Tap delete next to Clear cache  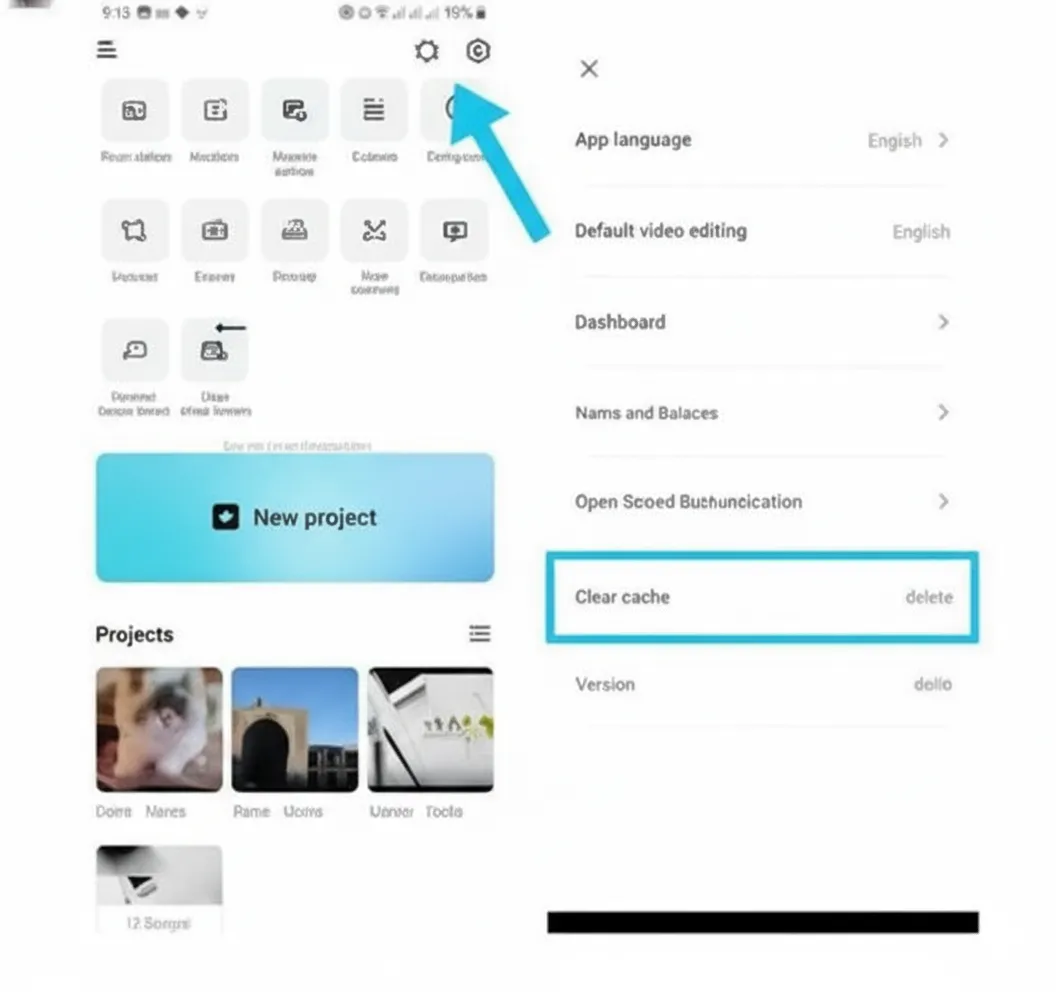pyautogui.click(x=929, y=597)
